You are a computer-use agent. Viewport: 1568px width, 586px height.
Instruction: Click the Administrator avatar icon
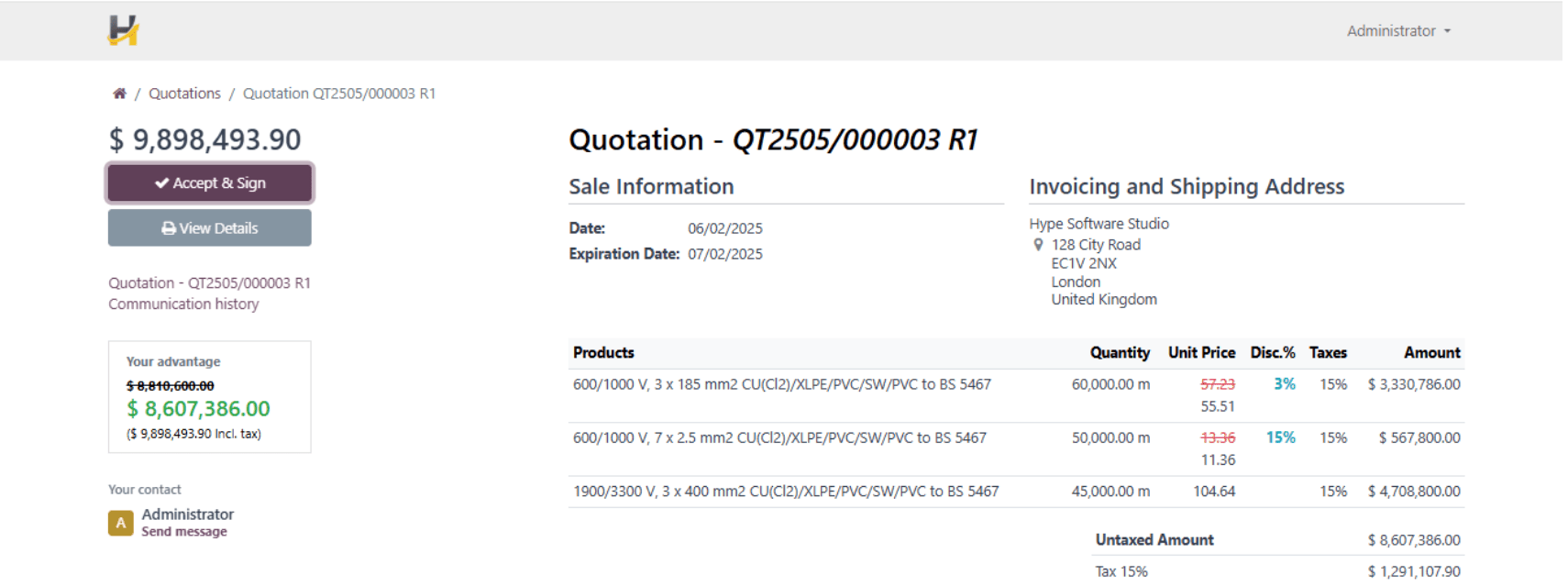[121, 523]
